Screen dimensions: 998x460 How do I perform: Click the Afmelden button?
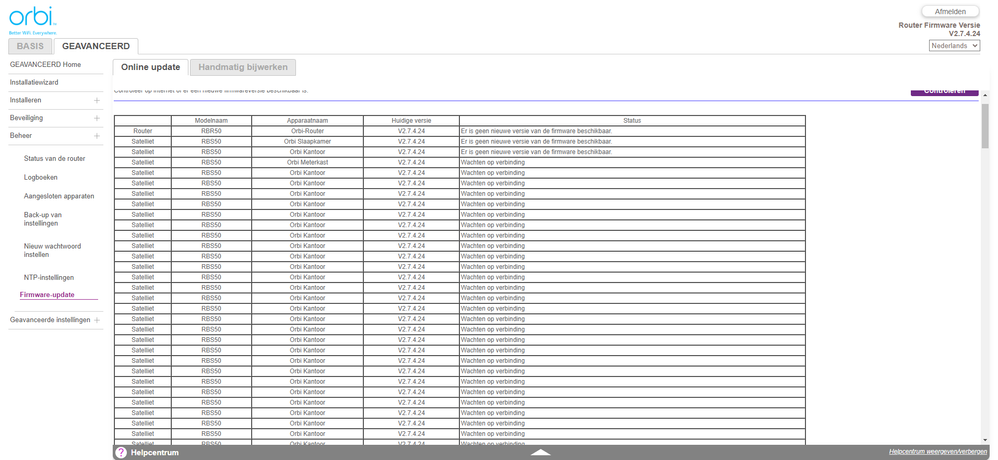(950, 11)
